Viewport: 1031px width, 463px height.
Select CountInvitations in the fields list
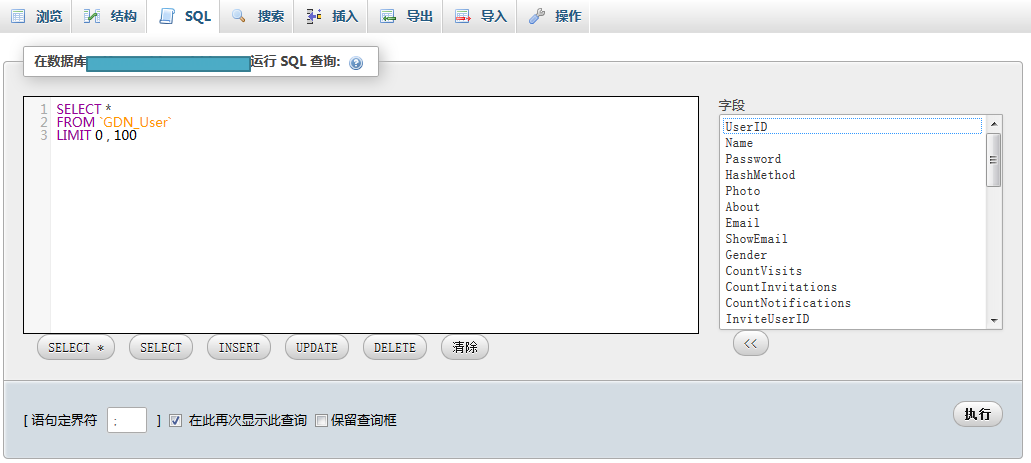click(853, 287)
